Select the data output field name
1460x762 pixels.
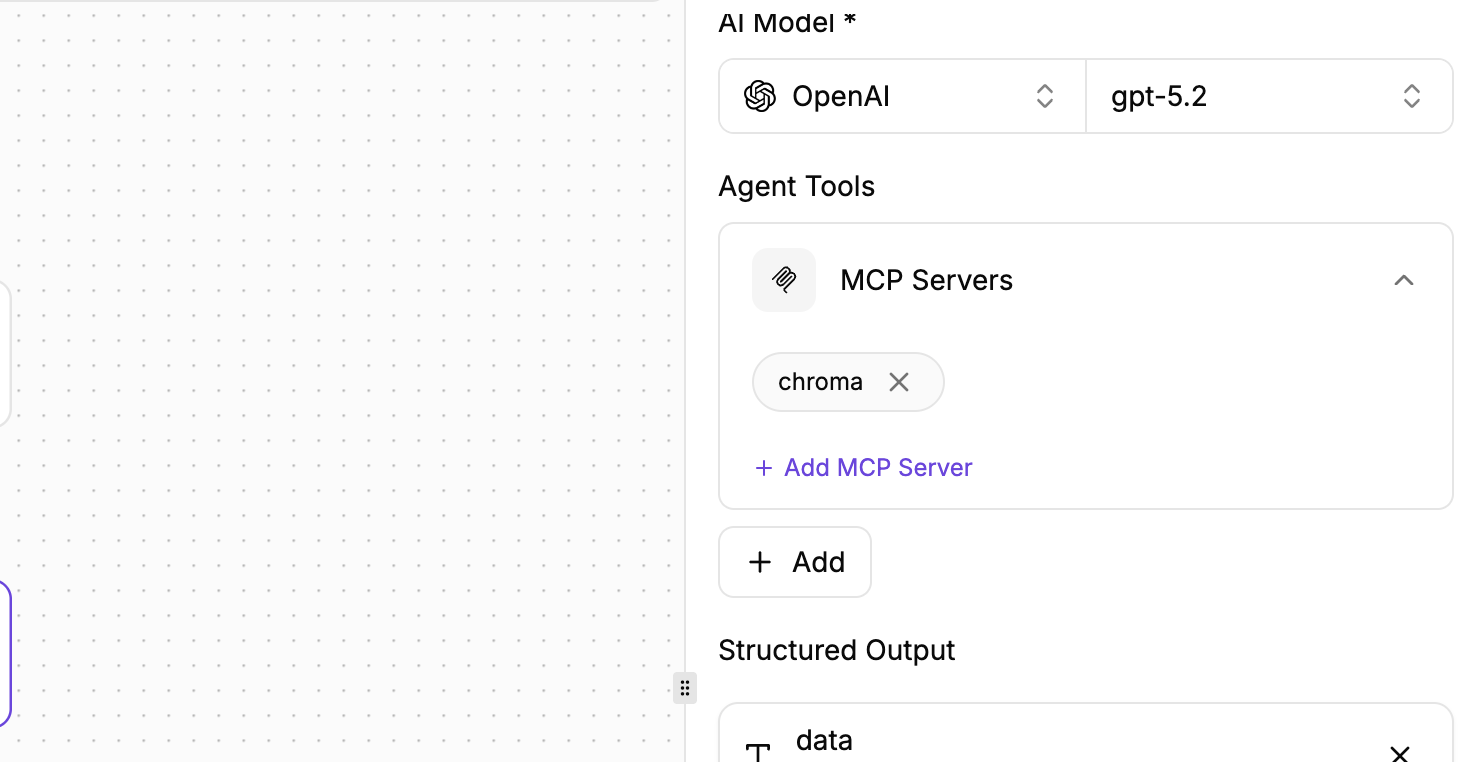point(824,741)
